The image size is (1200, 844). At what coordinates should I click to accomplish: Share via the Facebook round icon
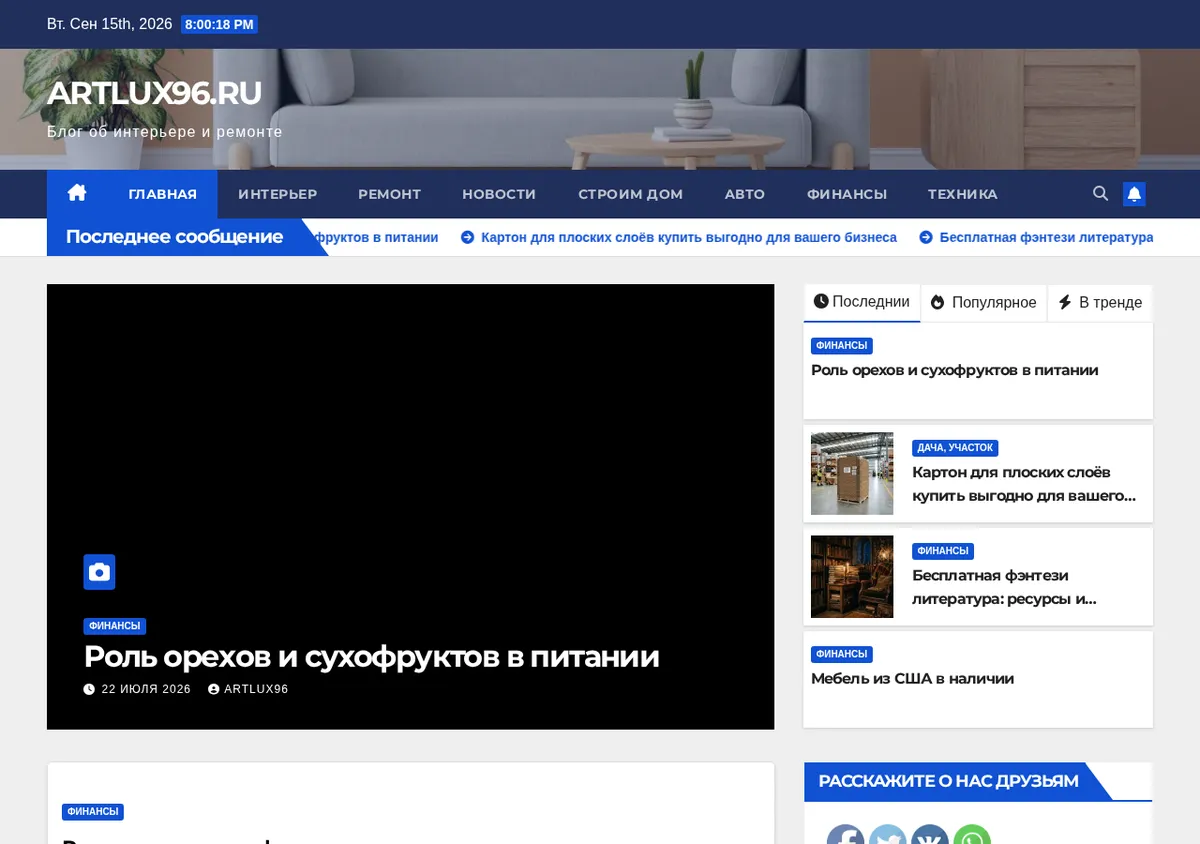[x=845, y=835]
